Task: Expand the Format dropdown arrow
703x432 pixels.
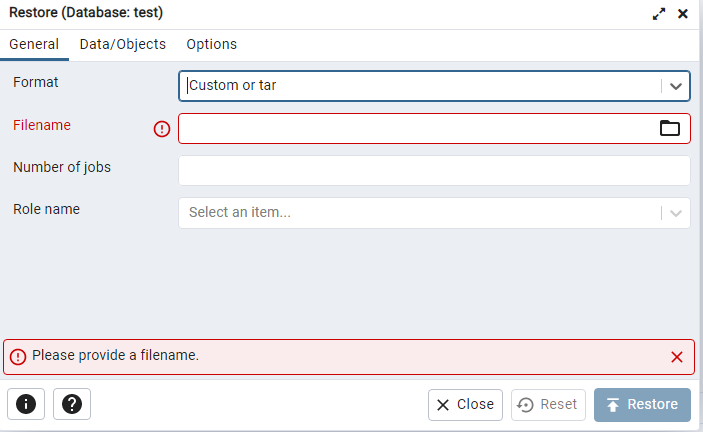Action: click(676, 86)
